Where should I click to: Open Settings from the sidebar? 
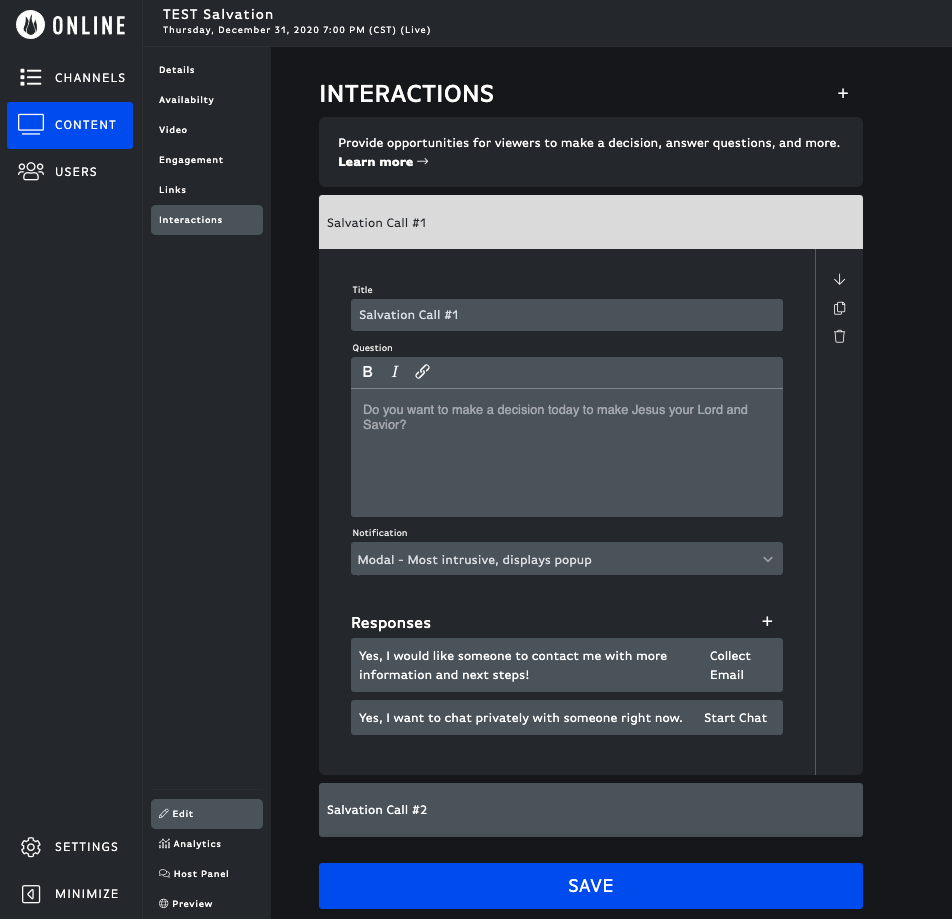tap(70, 847)
